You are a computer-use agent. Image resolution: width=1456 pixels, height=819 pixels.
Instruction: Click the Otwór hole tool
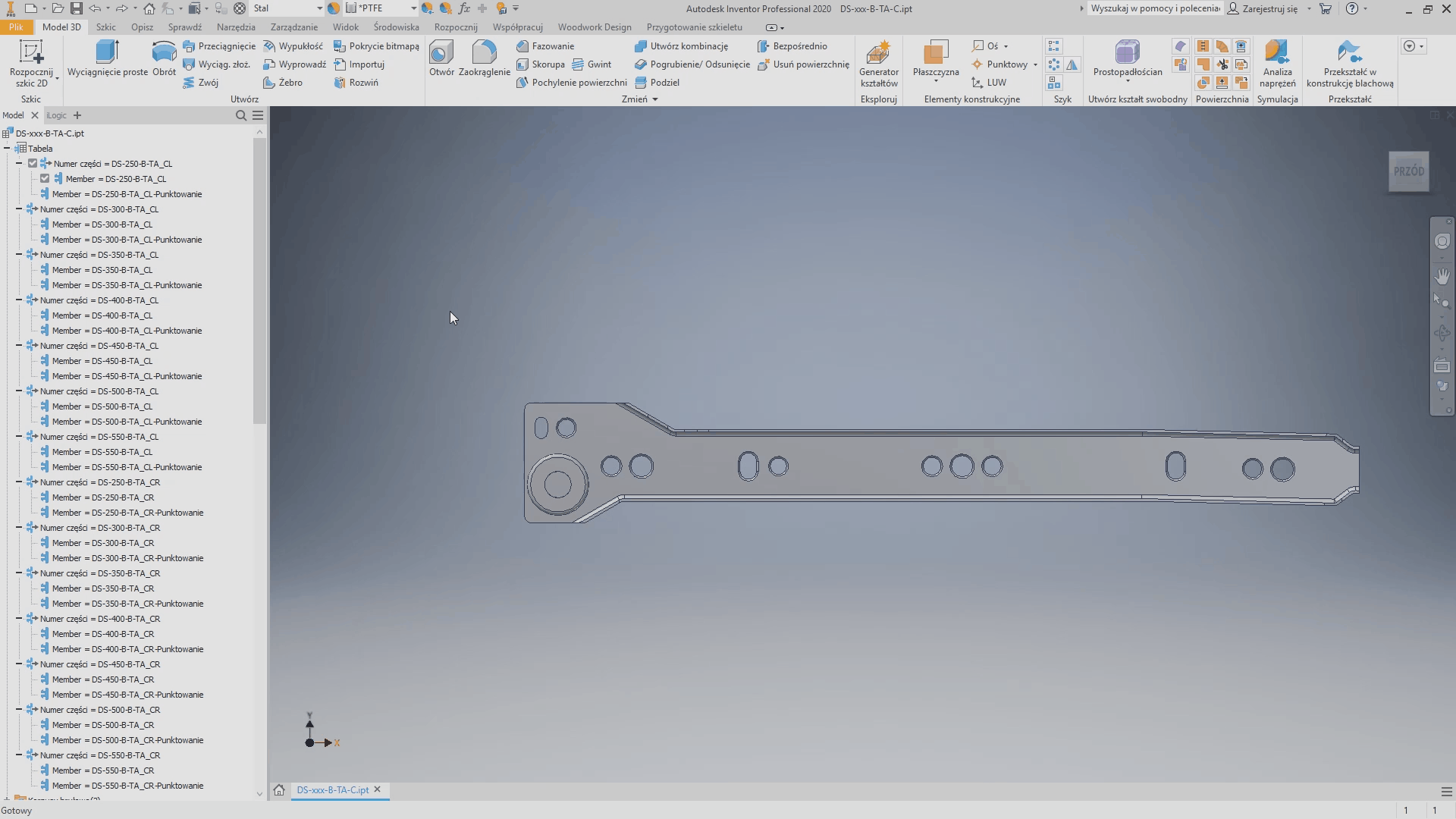441,58
